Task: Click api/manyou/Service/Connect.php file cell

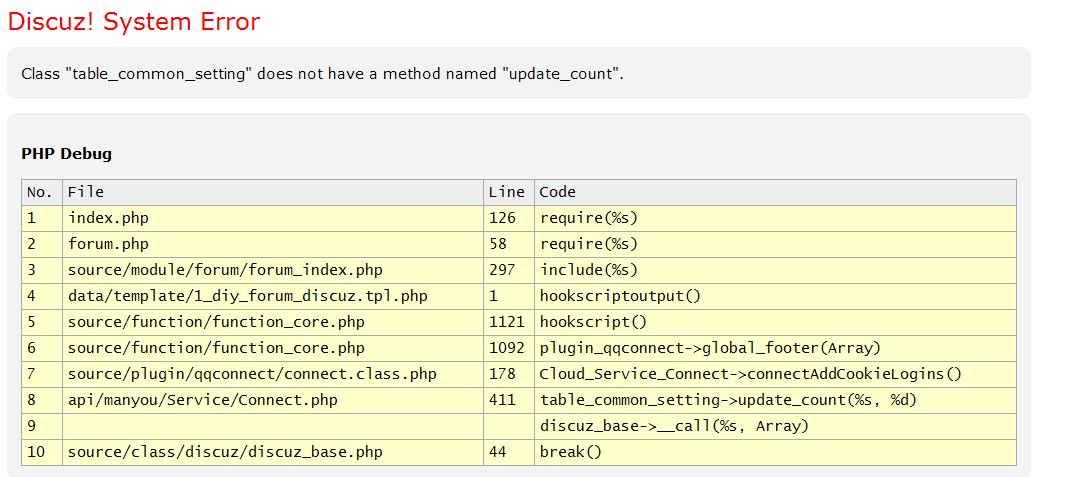Action: coord(203,400)
